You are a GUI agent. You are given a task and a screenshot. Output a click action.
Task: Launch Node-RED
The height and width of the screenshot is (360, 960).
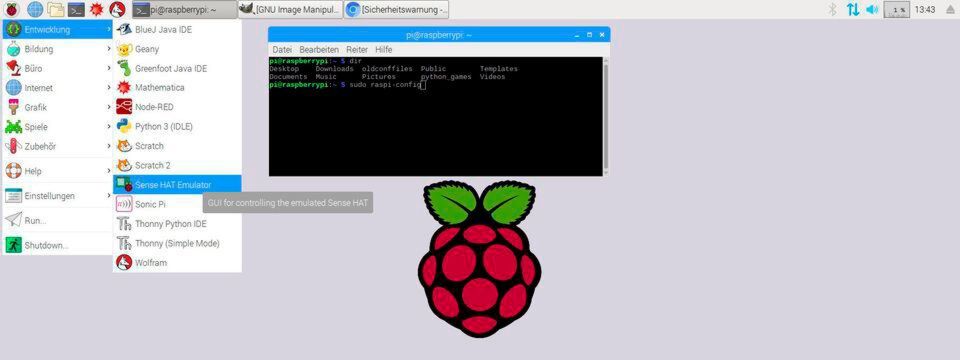[178, 107]
